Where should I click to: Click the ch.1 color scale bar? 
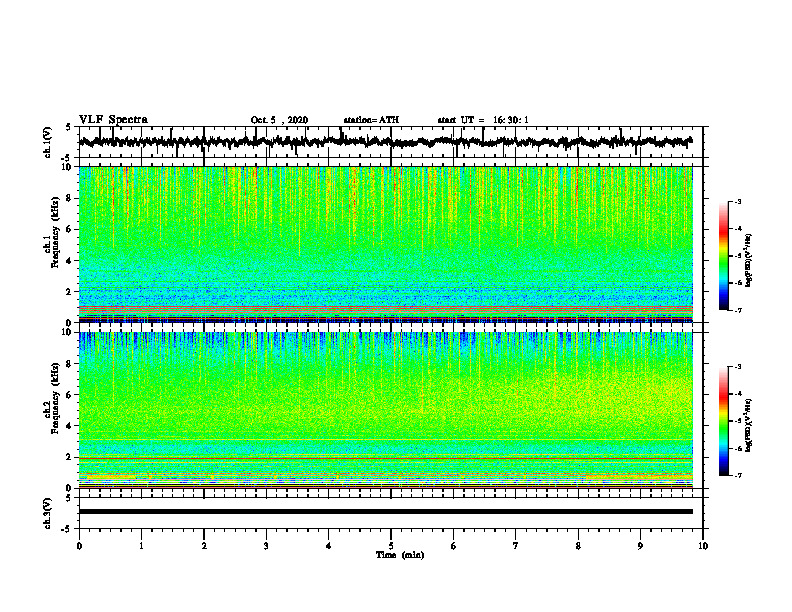[723, 256]
